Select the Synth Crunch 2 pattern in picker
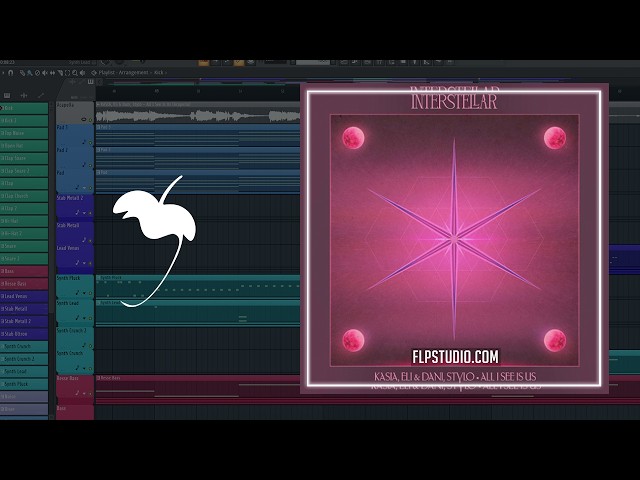The height and width of the screenshot is (480, 640). (x=24, y=359)
